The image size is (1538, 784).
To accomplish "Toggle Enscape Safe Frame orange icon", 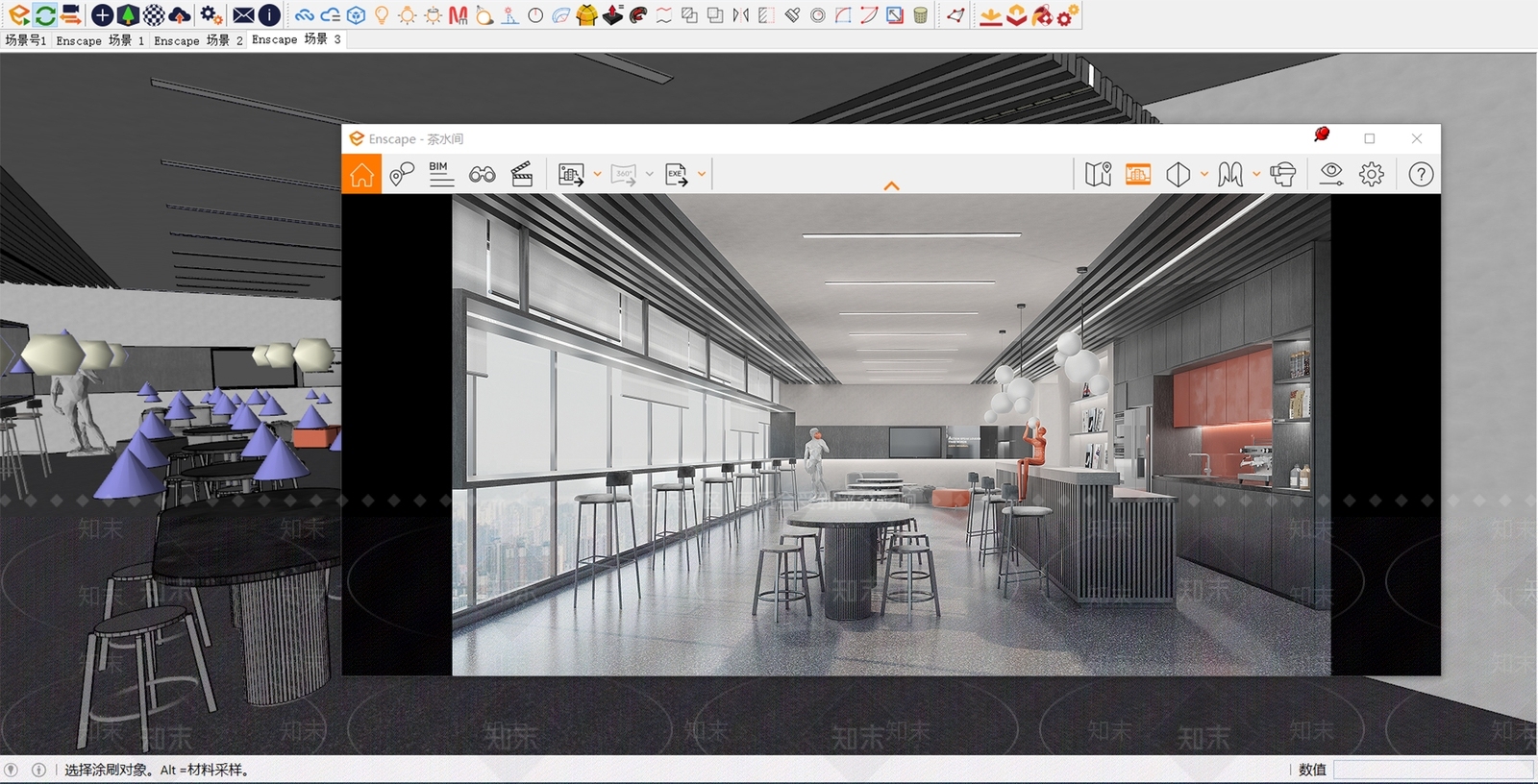I will [1138, 174].
